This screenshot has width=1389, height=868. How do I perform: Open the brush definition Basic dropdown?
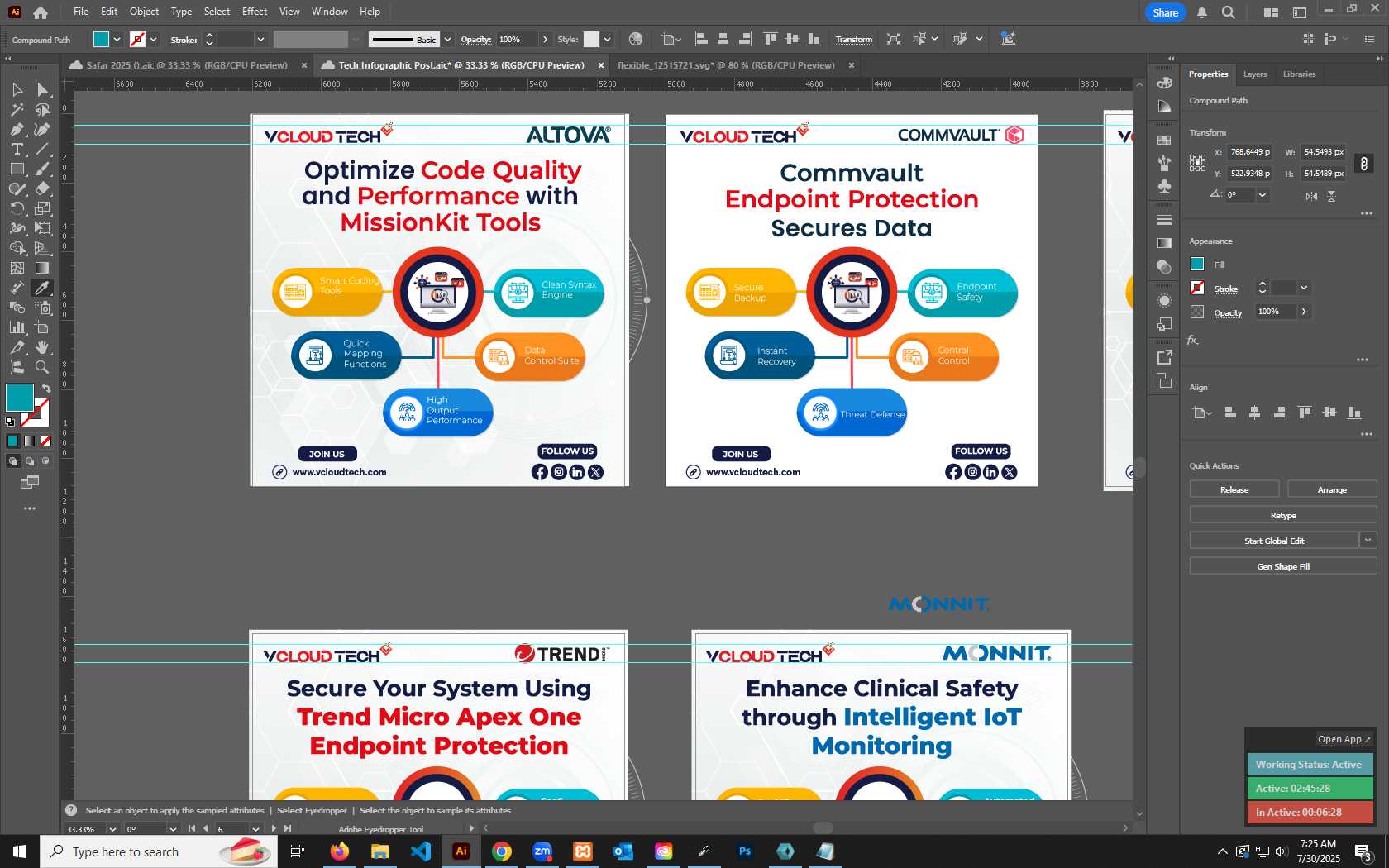tap(447, 39)
